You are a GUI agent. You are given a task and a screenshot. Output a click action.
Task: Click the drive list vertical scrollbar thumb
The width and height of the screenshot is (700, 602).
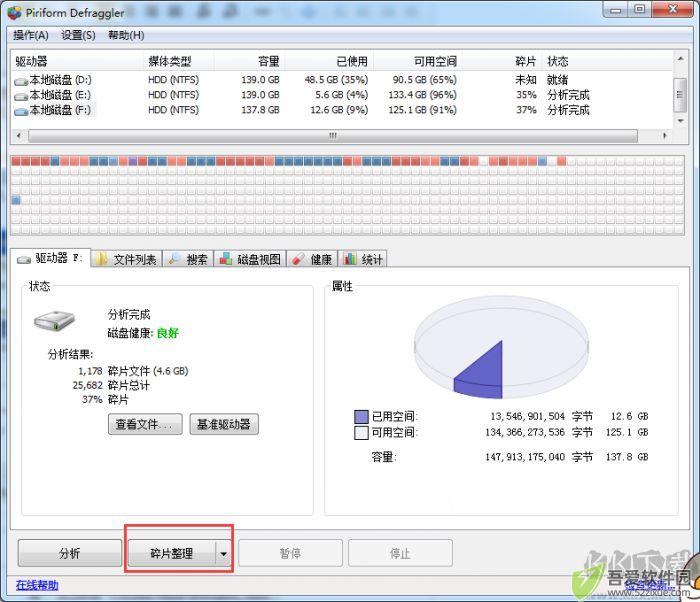[x=680, y=95]
